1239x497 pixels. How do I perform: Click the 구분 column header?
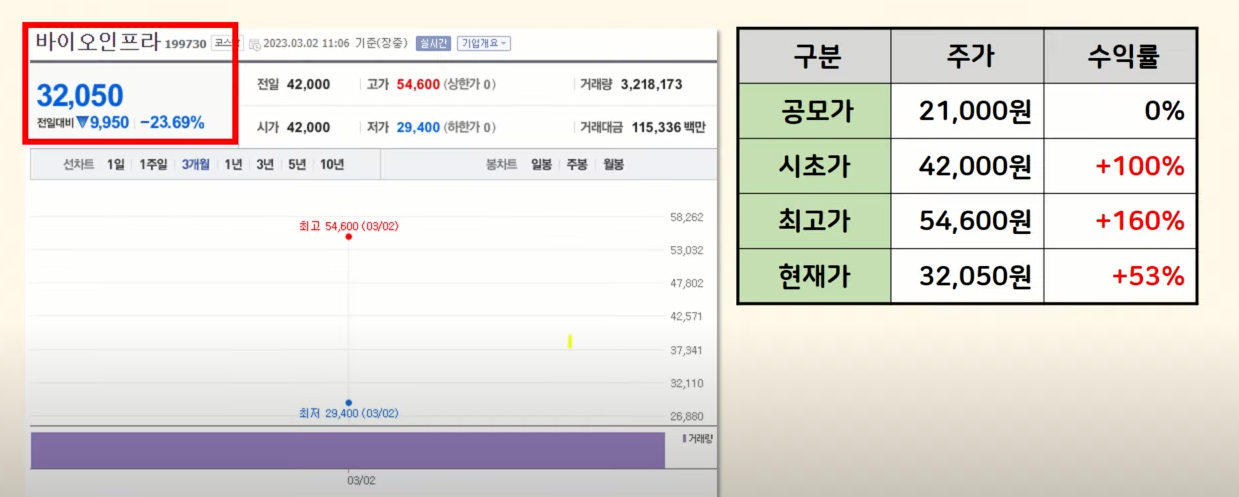pos(815,57)
